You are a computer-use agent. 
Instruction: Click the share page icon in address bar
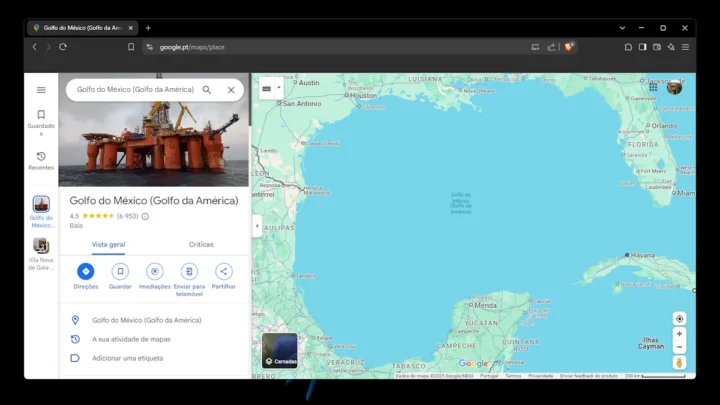(x=551, y=47)
